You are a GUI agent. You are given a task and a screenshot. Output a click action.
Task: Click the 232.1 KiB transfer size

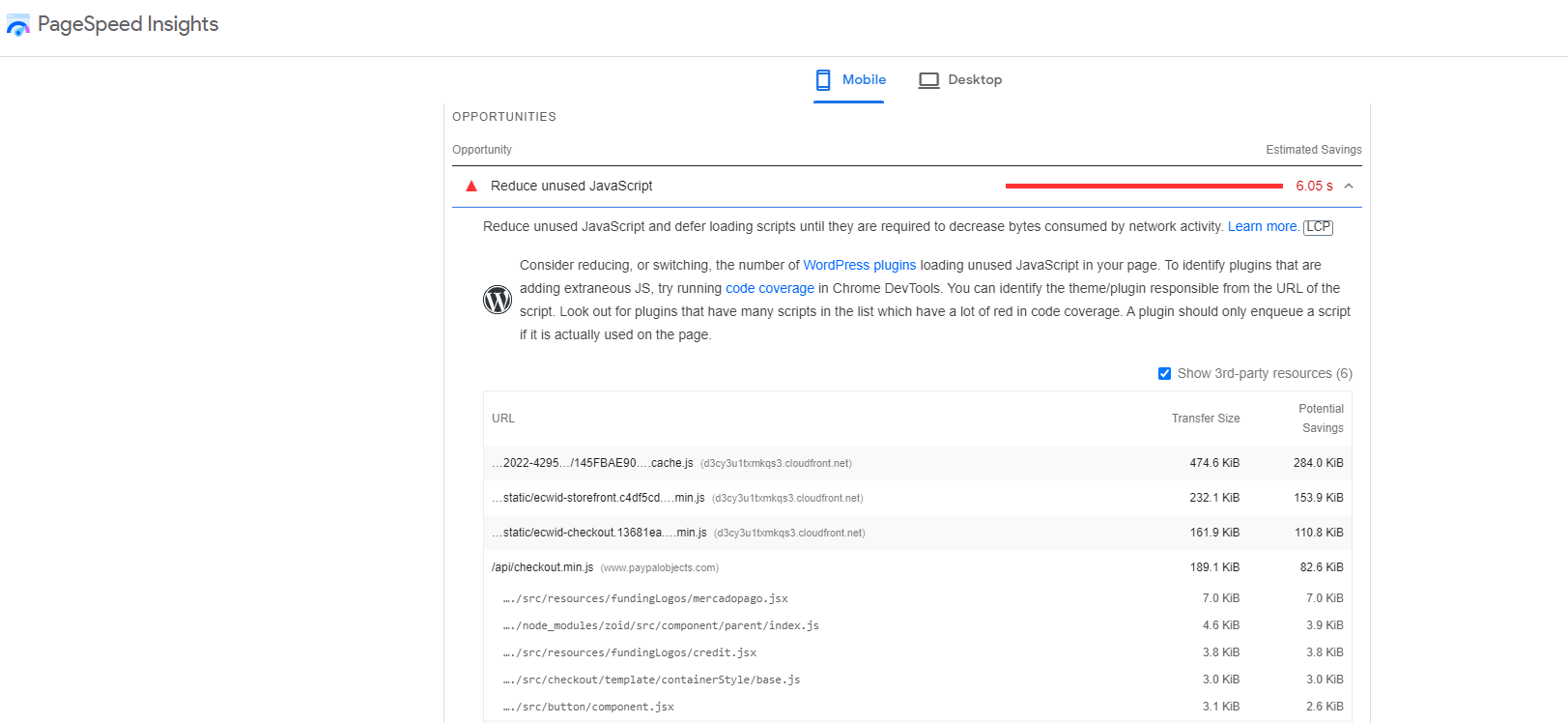(1214, 498)
